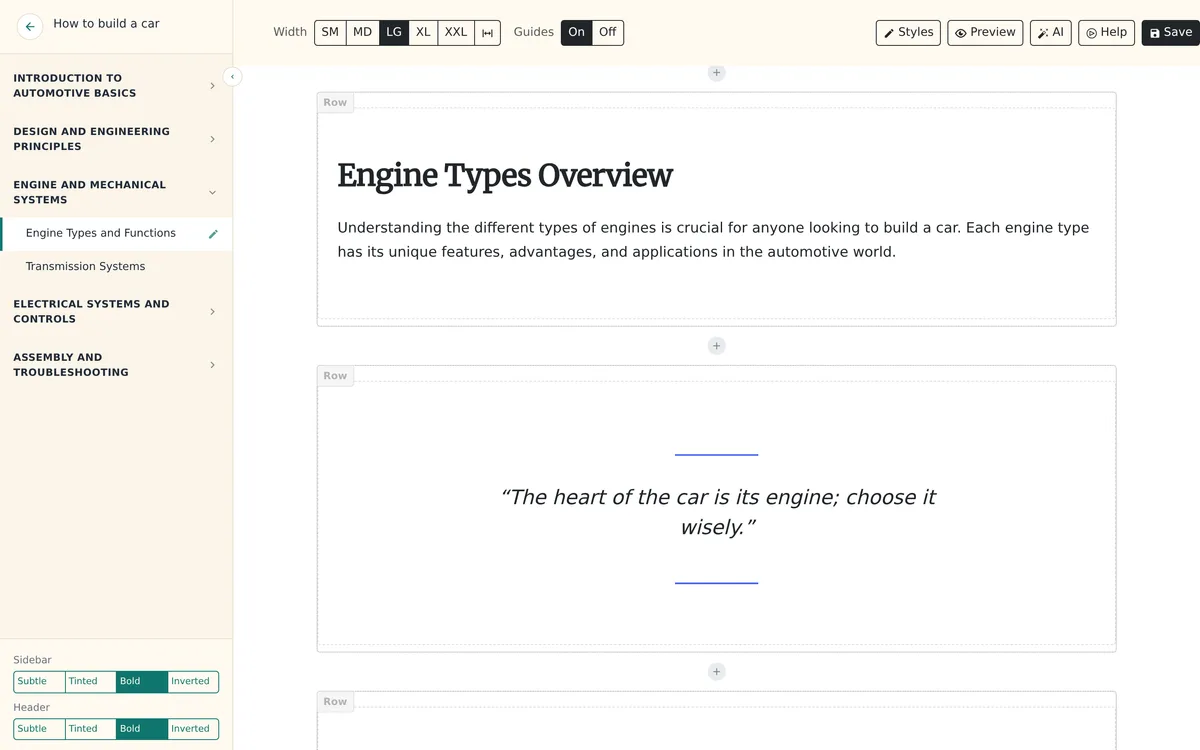Viewport: 1200px width, 750px height.
Task: Select the custom width icon
Action: [x=487, y=32]
